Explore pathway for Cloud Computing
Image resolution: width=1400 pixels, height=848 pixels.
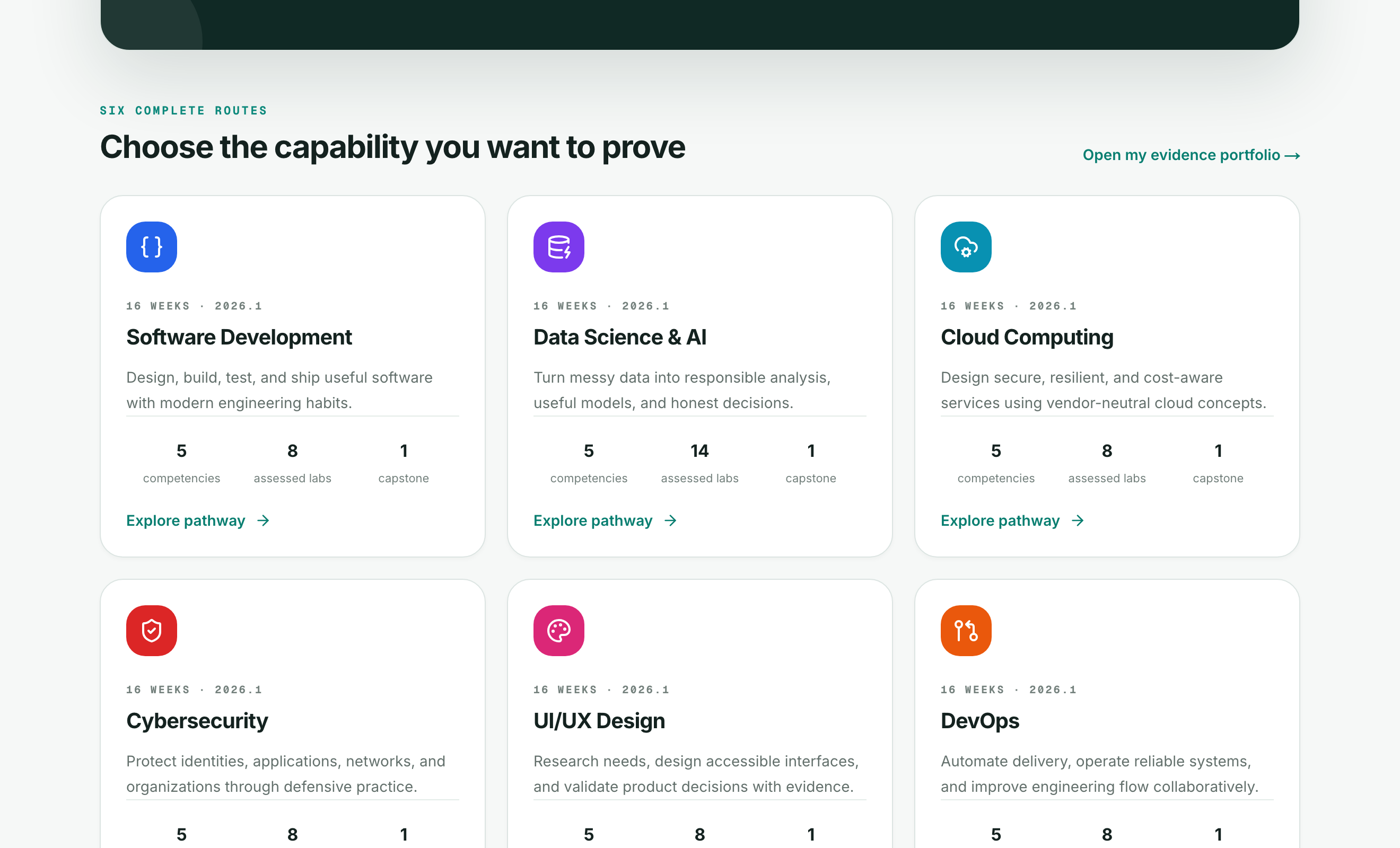tap(1012, 520)
